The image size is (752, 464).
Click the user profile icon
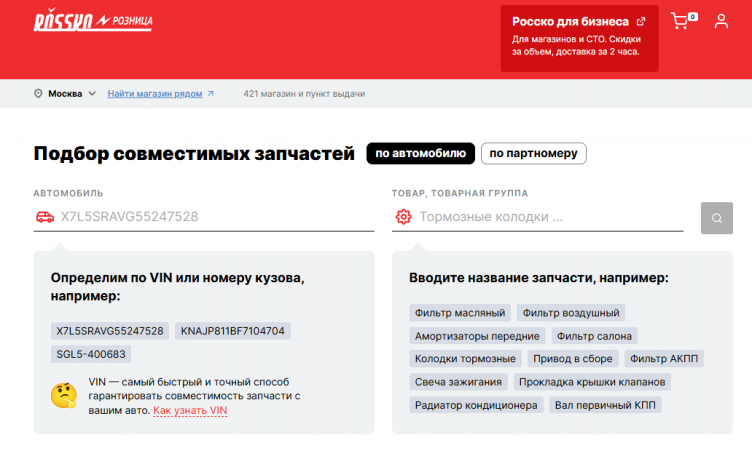pyautogui.click(x=721, y=21)
